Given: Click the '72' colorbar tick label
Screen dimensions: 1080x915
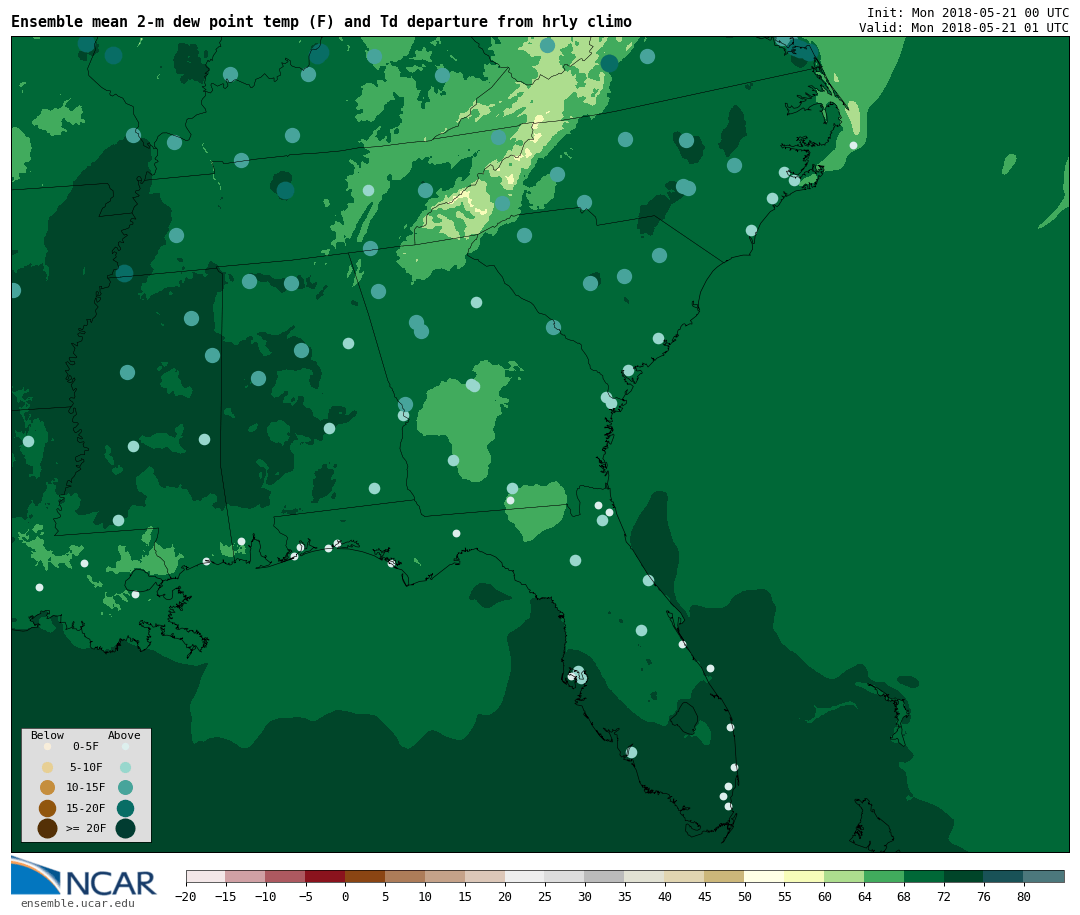Looking at the screenshot, I should click(944, 896).
